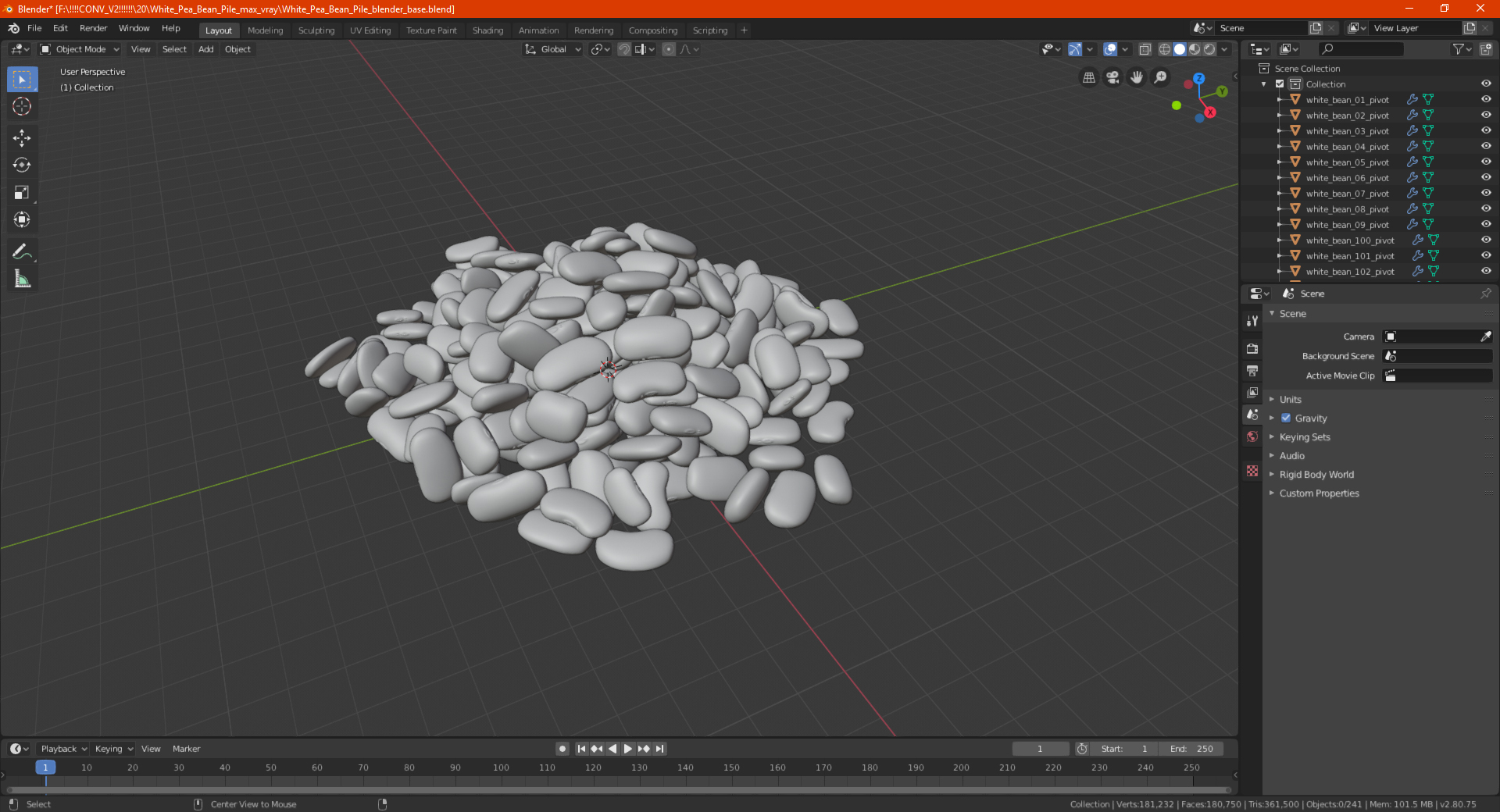The width and height of the screenshot is (1500, 812).
Task: Open the Add menu in viewport
Action: (205, 49)
